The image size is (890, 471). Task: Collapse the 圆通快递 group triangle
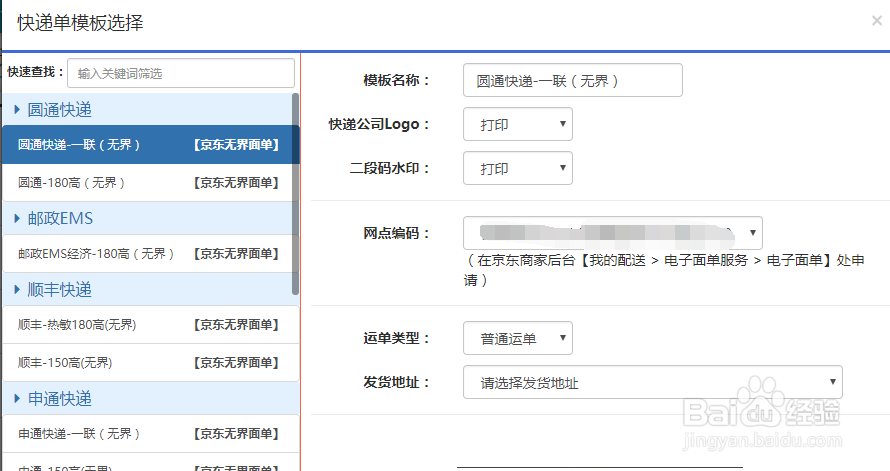[x=17, y=110]
